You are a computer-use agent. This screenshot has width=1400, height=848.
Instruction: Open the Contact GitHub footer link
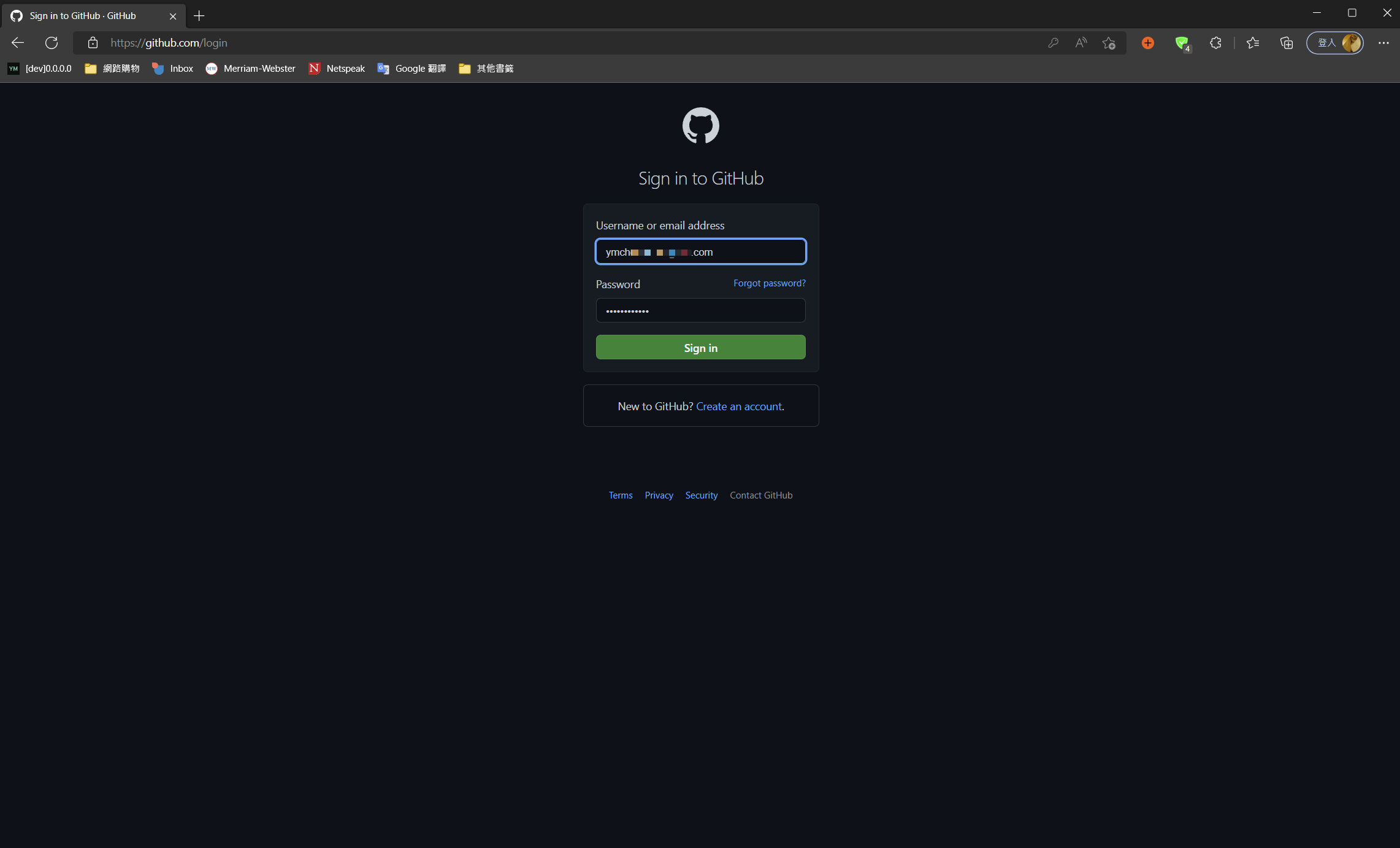pos(761,495)
